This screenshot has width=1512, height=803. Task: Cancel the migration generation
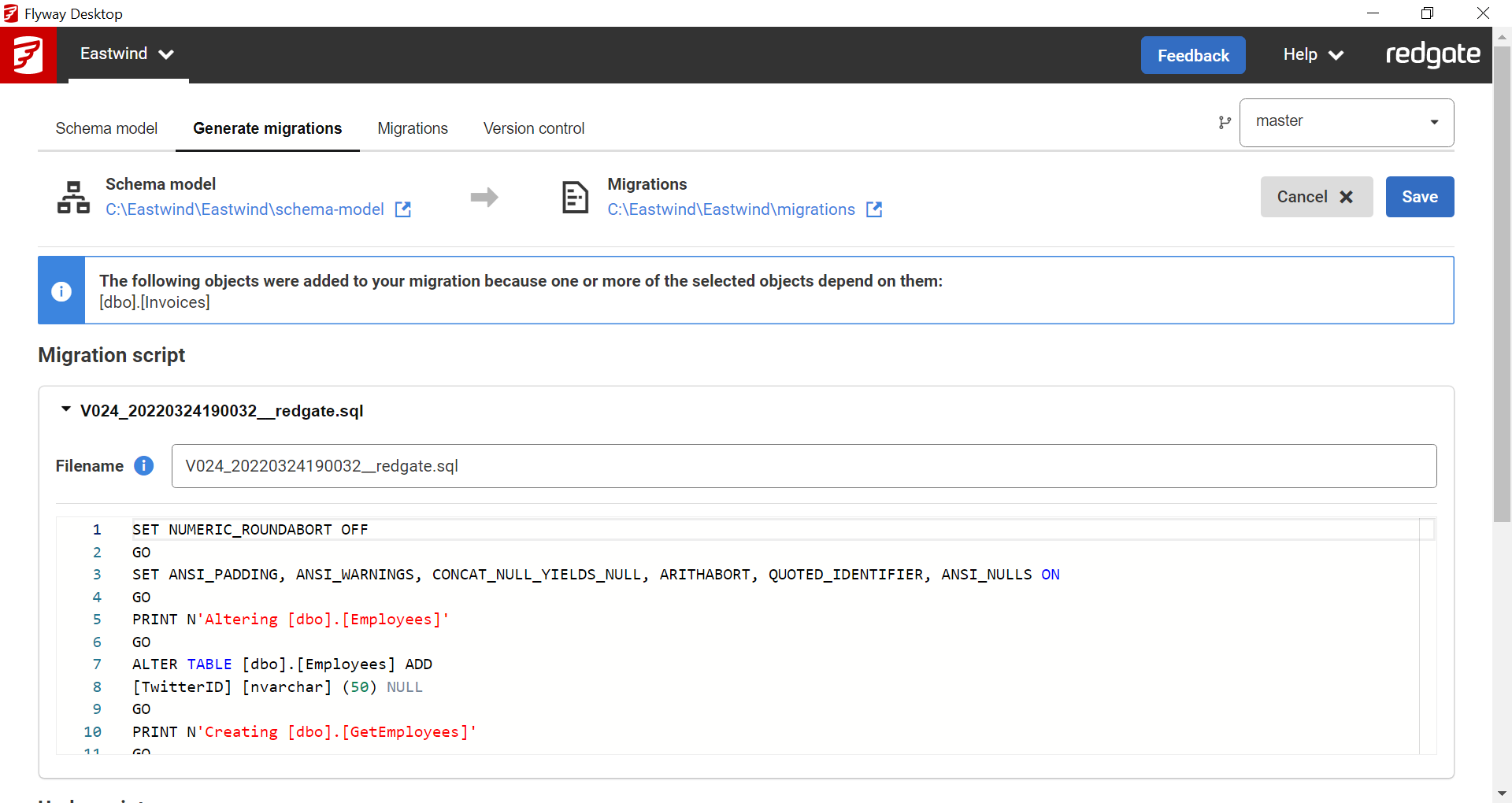1316,197
